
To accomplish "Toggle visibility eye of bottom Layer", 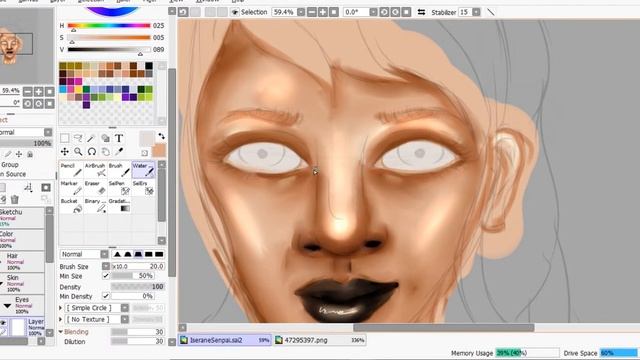I will 3,322.
